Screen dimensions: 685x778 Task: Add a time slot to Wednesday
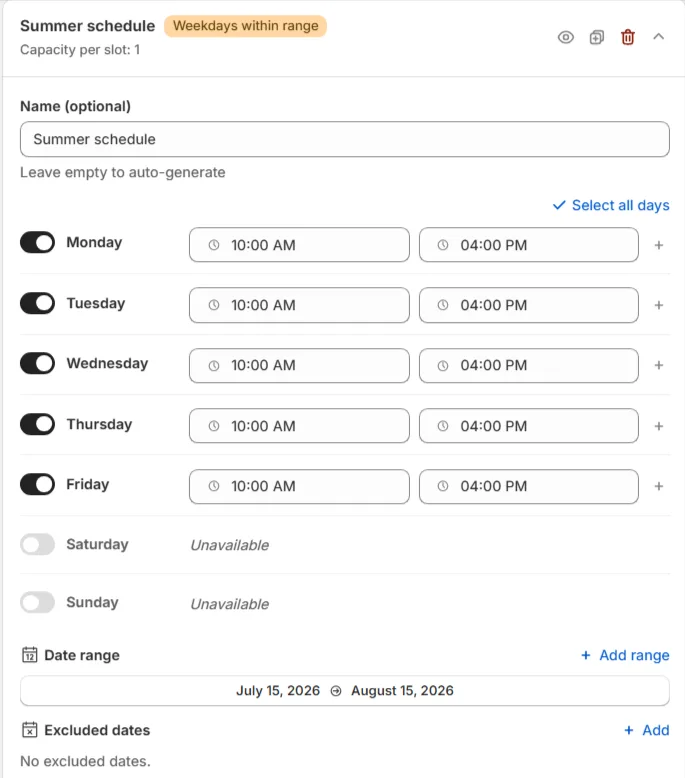[x=659, y=365]
